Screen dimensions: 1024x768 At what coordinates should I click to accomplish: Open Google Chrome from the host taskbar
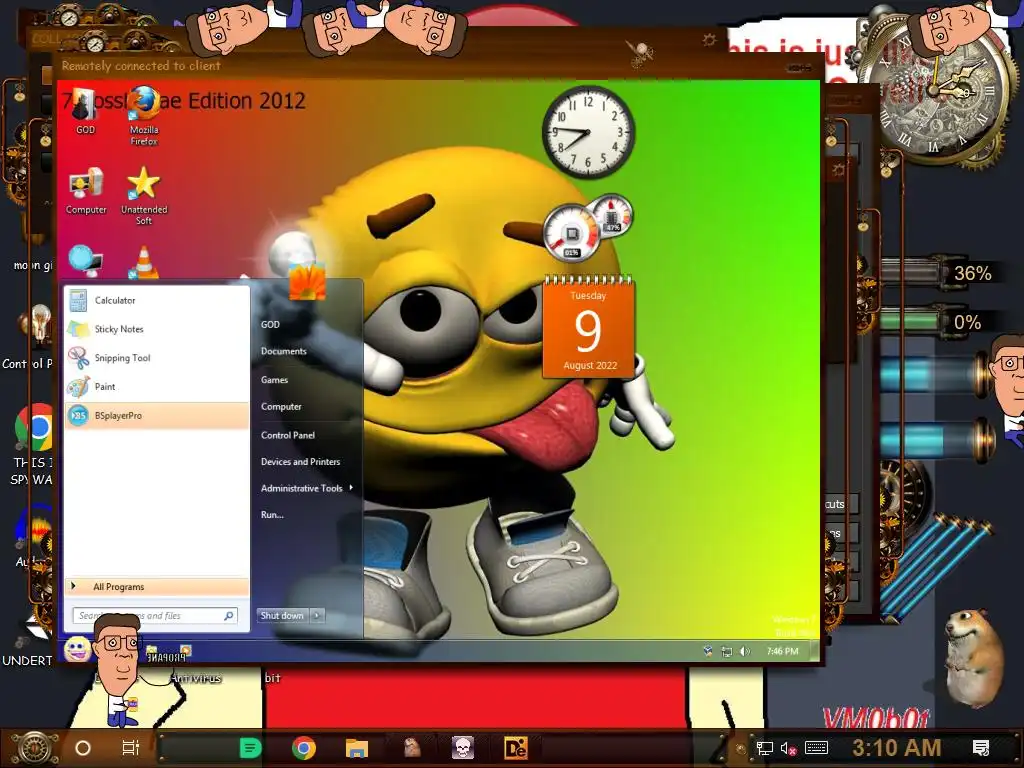point(304,748)
